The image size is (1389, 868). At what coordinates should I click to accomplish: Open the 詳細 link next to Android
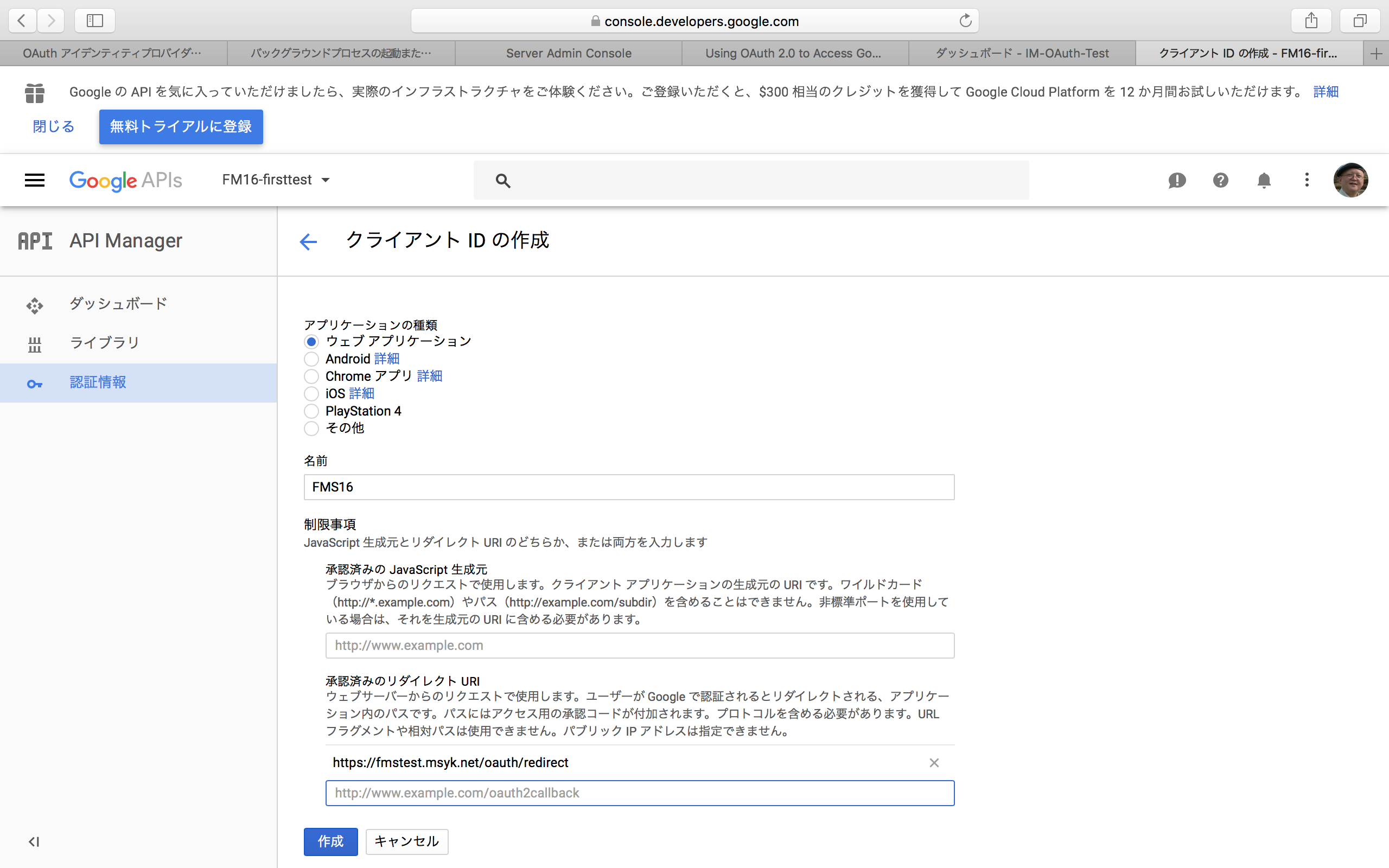(387, 359)
